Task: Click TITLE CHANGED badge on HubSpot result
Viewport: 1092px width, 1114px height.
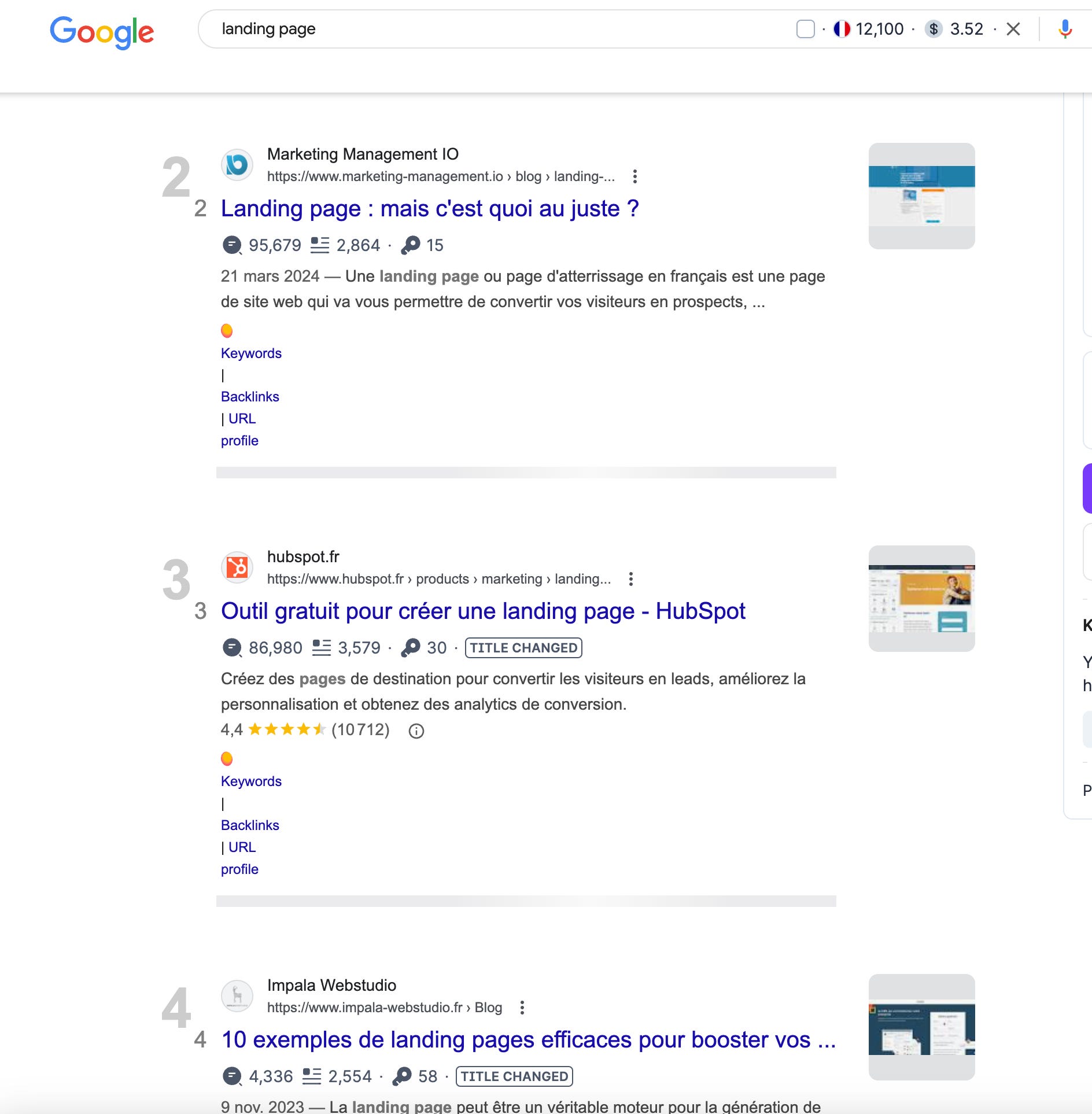Action: pos(523,648)
